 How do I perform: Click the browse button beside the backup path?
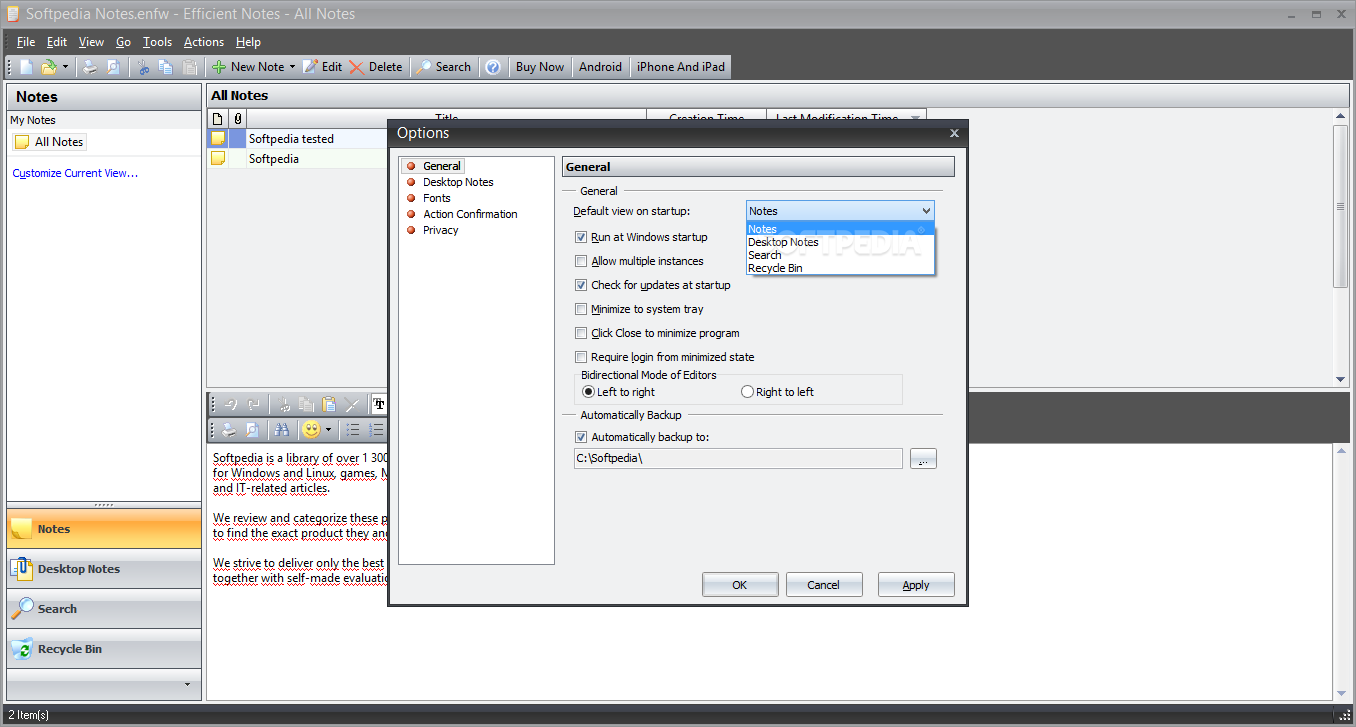coord(923,459)
